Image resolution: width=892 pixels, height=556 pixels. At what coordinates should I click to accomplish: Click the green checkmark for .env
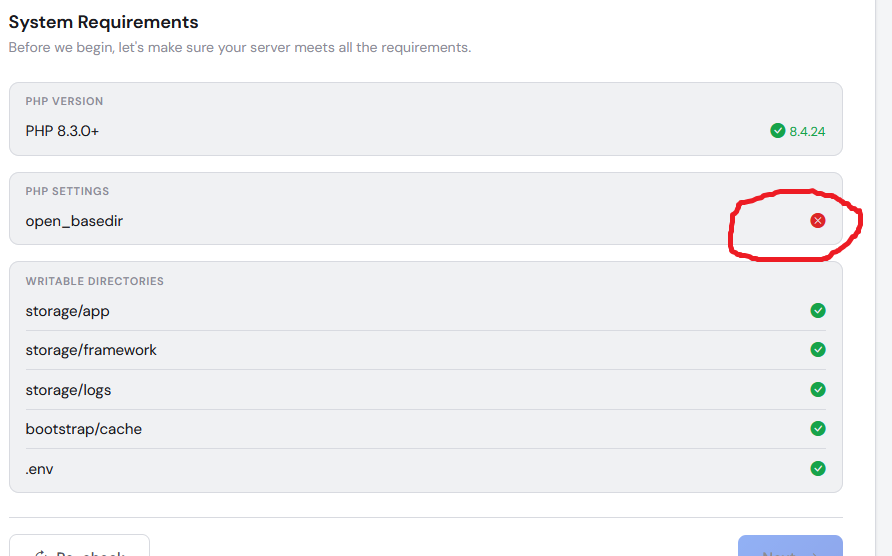pos(817,468)
